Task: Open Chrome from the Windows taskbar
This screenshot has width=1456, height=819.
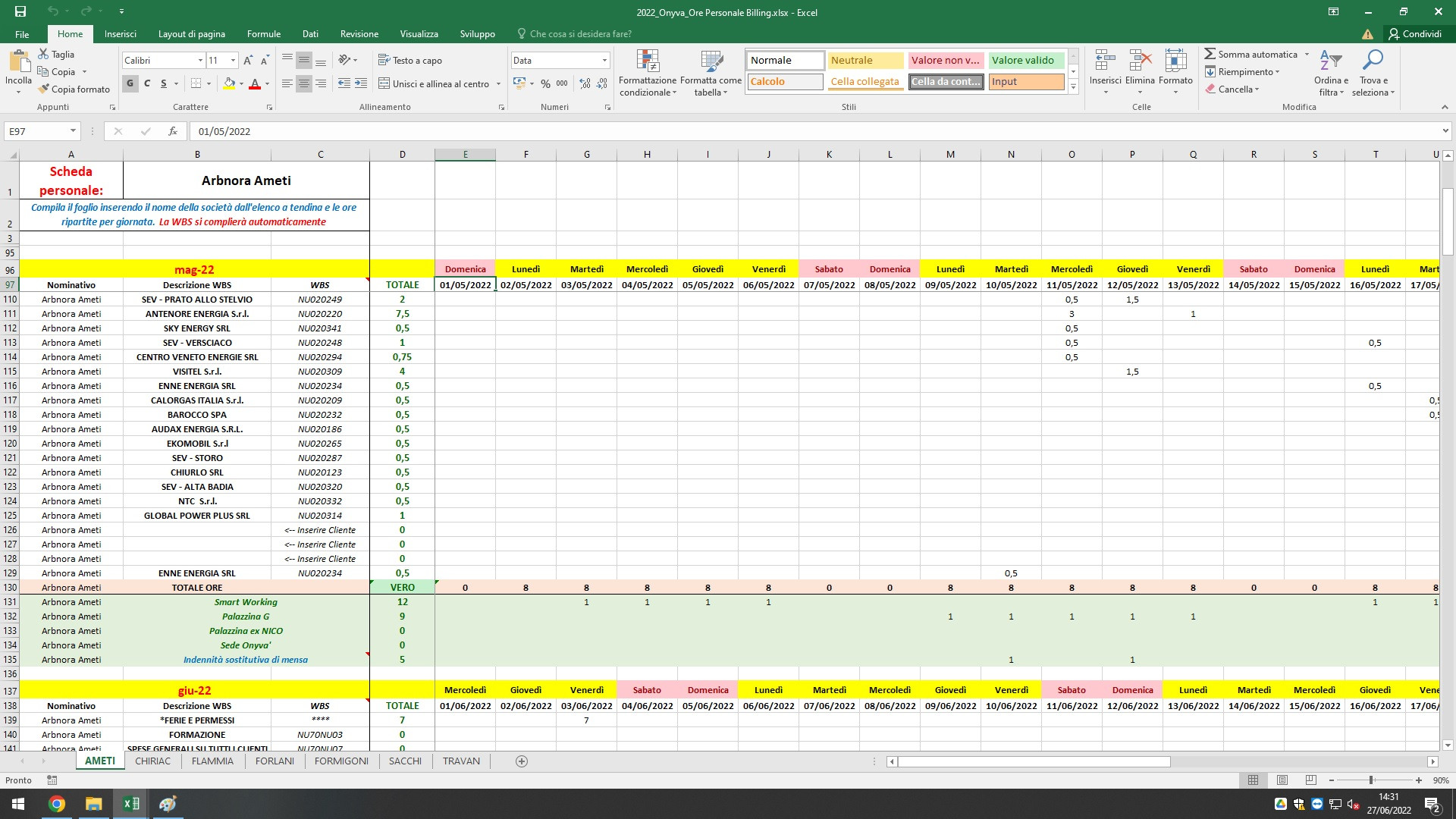Action: tap(57, 803)
